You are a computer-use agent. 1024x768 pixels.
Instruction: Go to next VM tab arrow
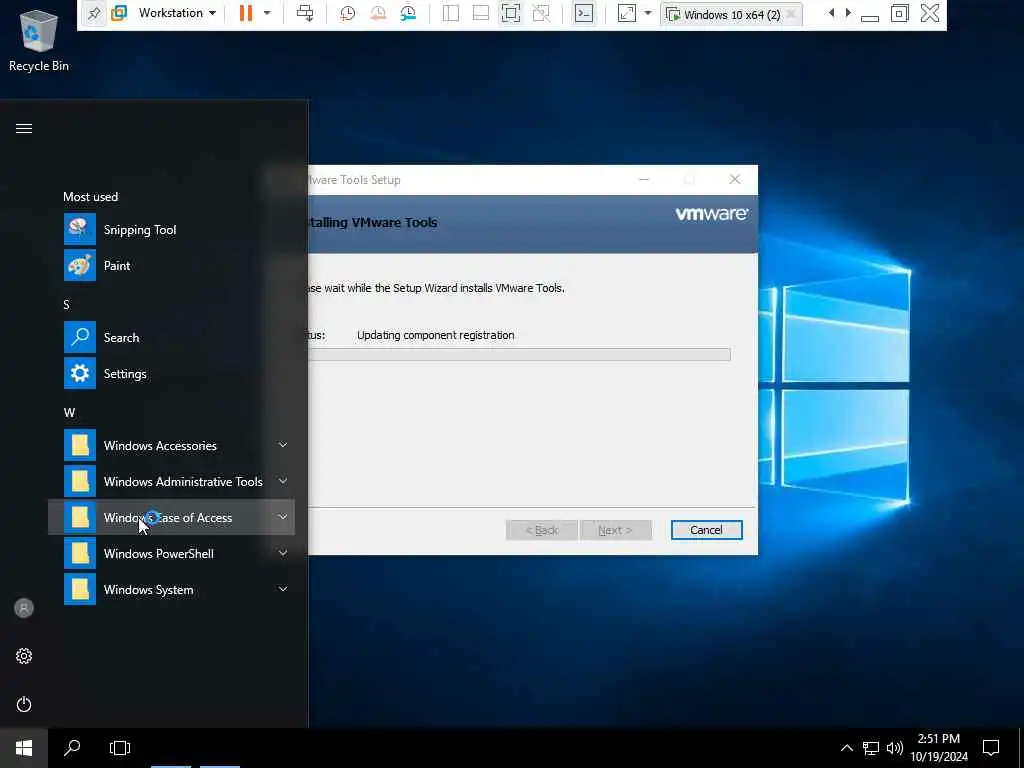pyautogui.click(x=848, y=13)
